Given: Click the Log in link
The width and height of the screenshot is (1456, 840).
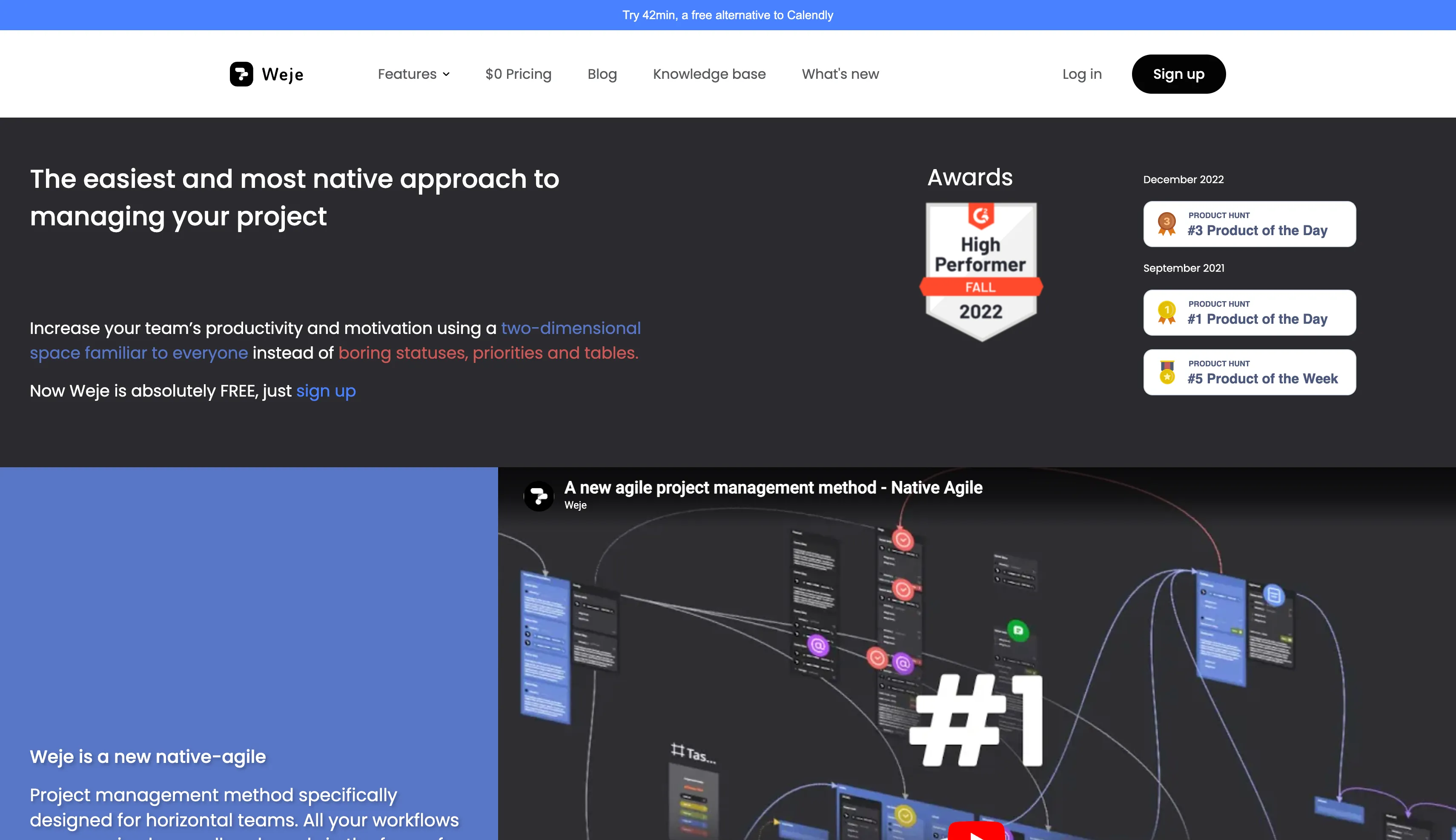Looking at the screenshot, I should point(1081,74).
